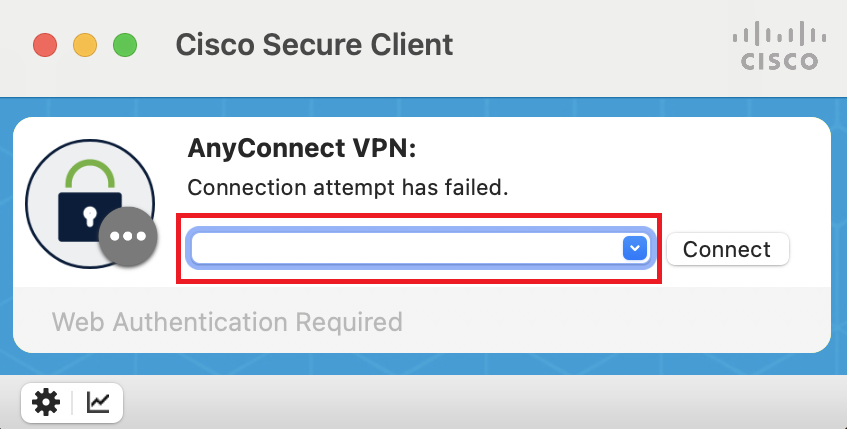The height and width of the screenshot is (429, 847).
Task: Close the Cisco Secure Client window
Action: [x=45, y=45]
